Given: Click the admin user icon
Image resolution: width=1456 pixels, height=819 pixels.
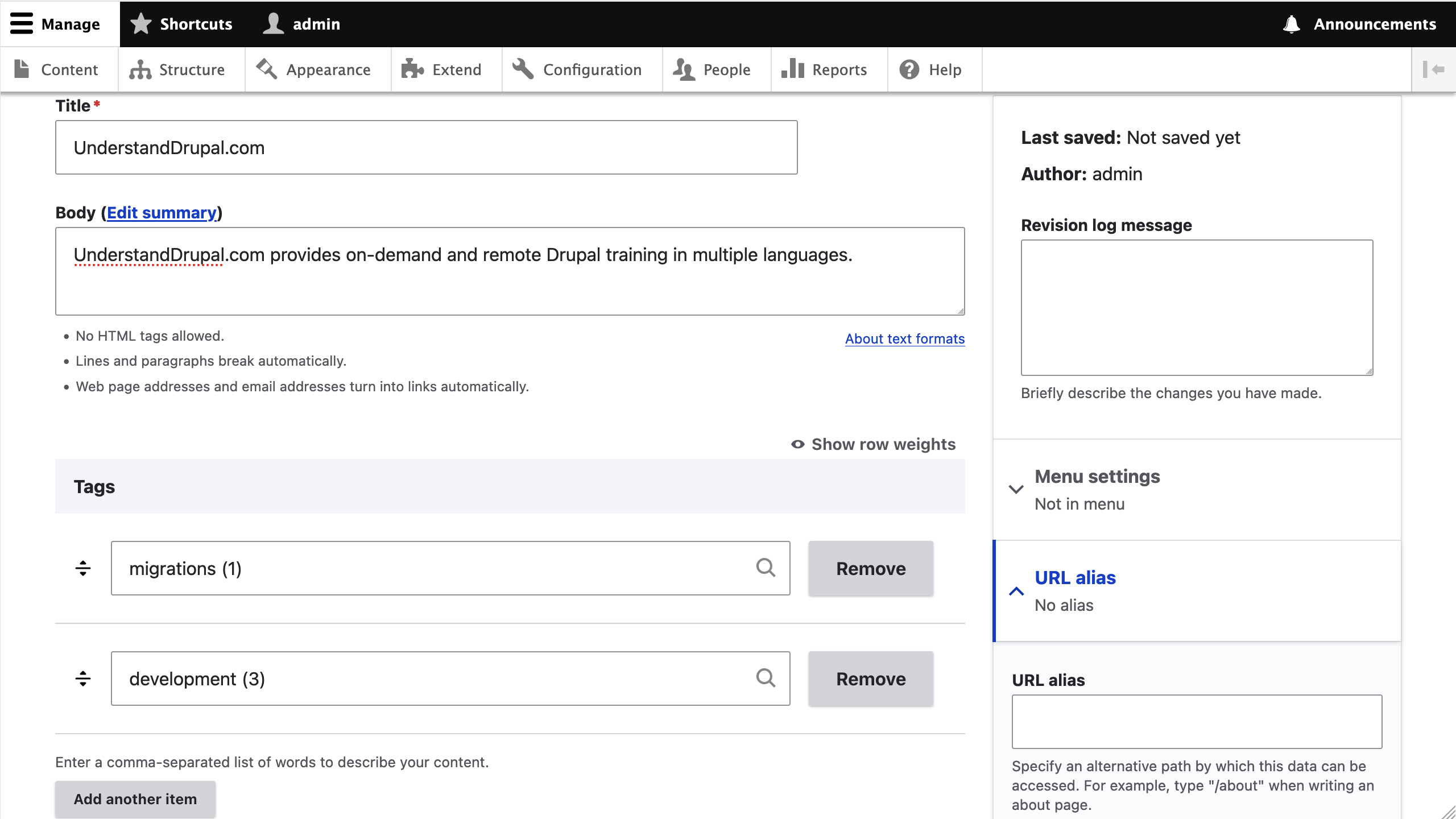Looking at the screenshot, I should pyautogui.click(x=274, y=24).
